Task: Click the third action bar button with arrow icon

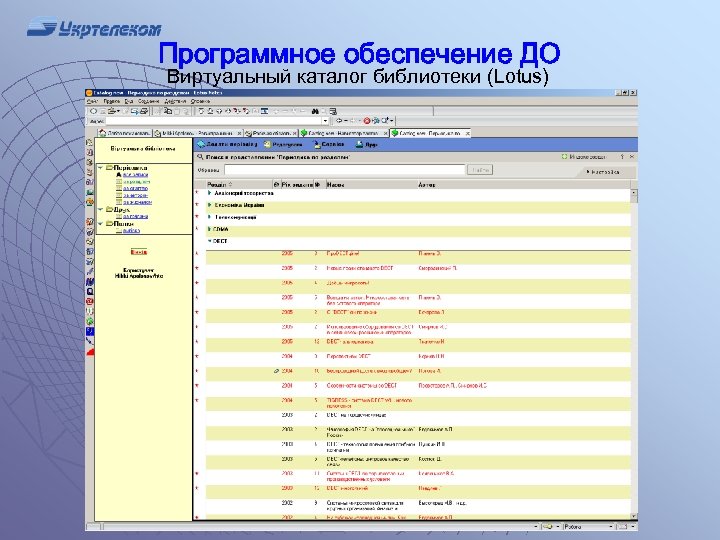Action: pyautogui.click(x=329, y=144)
